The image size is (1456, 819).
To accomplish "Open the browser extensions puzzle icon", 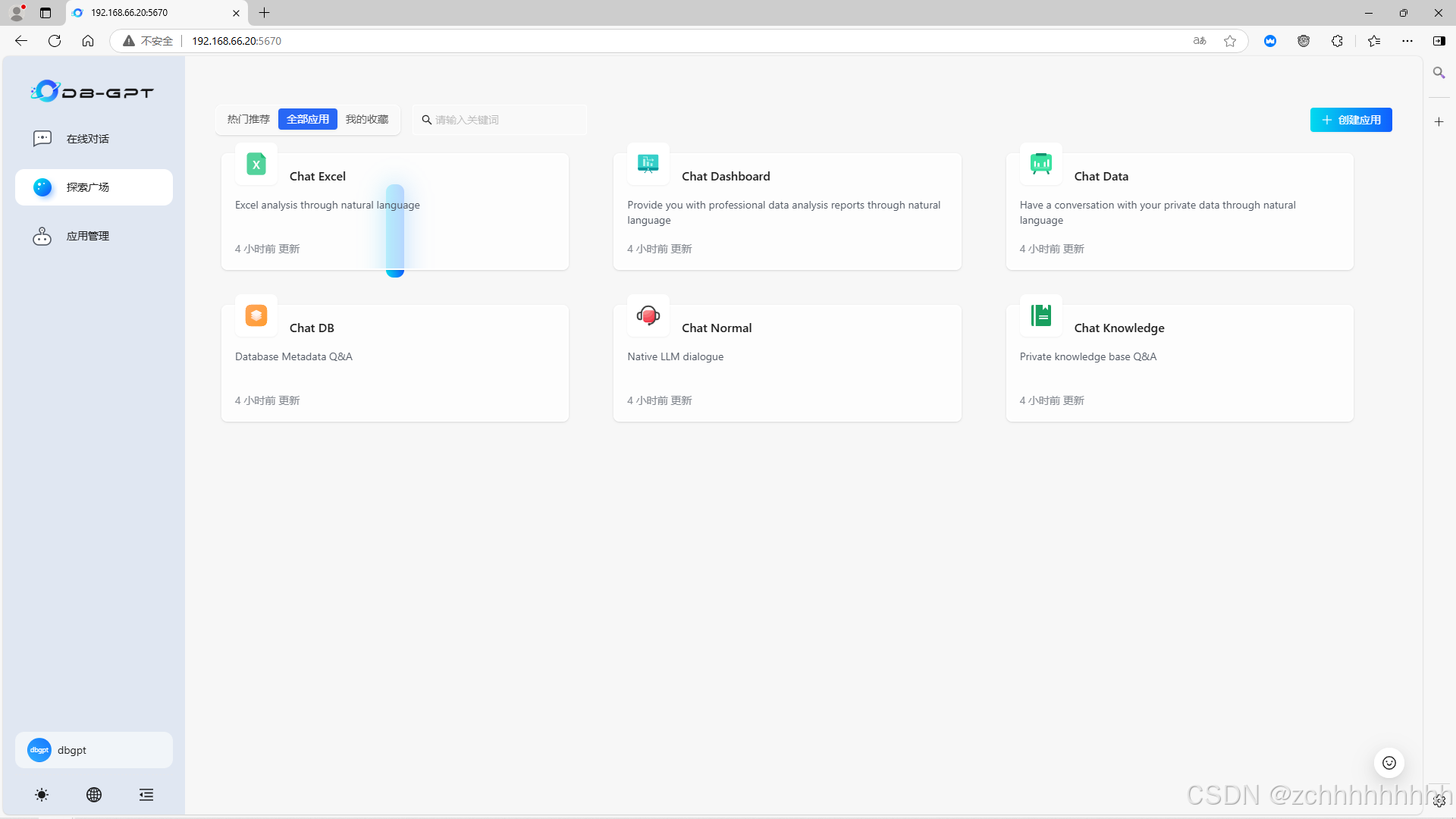I will click(x=1337, y=41).
